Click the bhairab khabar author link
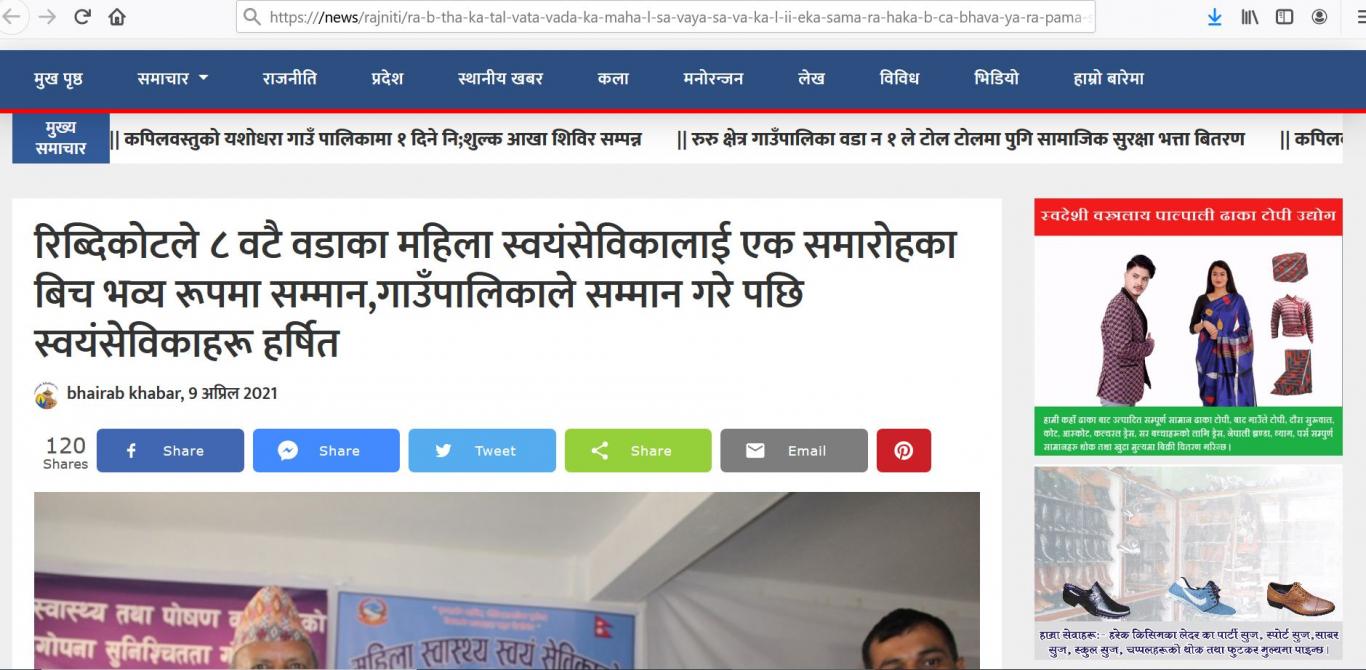 pyautogui.click(x=125, y=393)
